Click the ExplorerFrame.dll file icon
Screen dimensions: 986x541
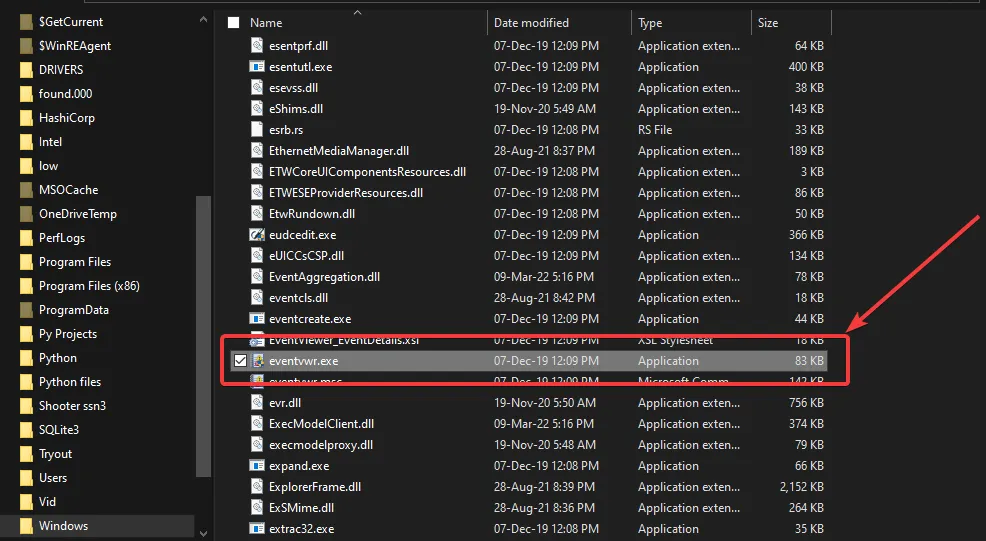pyautogui.click(x=257, y=487)
